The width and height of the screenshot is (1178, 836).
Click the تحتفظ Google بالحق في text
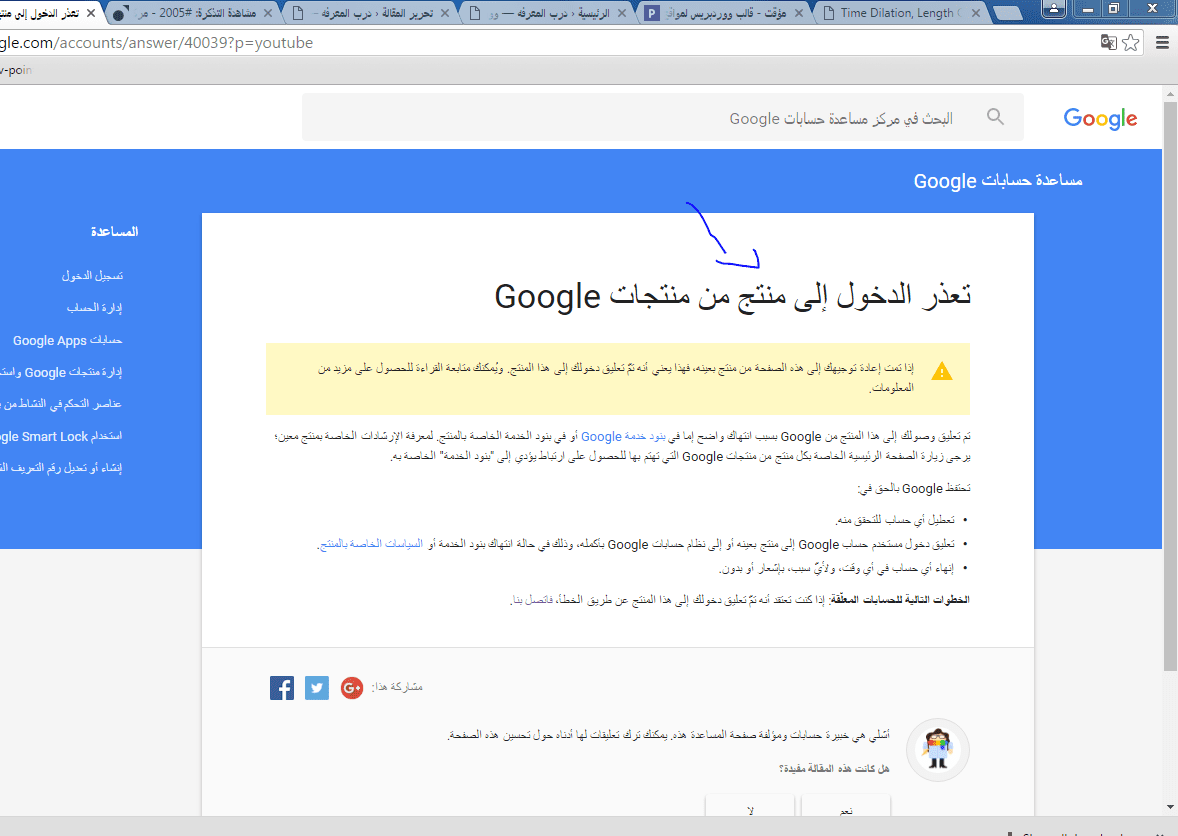coord(914,489)
